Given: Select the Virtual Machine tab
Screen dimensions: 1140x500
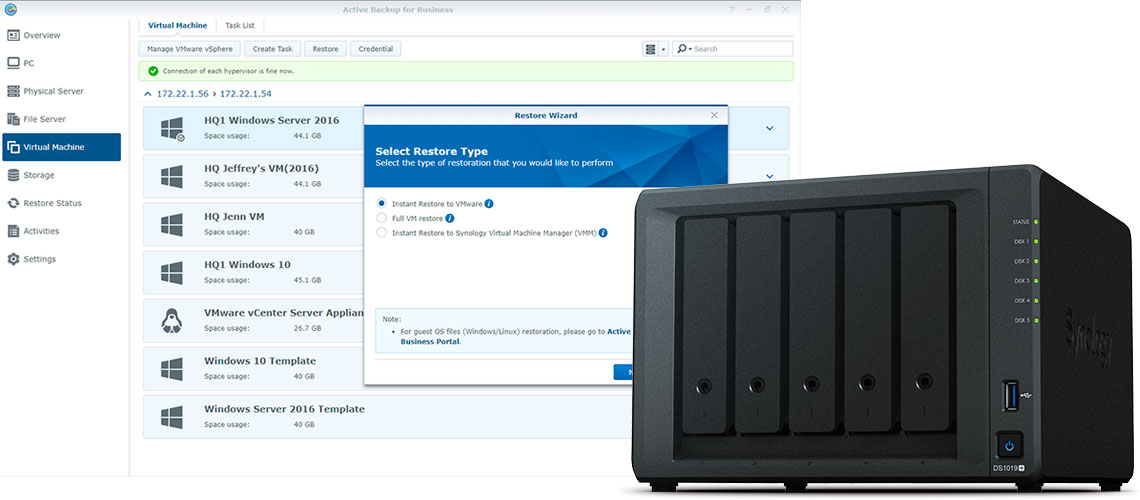Looking at the screenshot, I should click(x=177, y=25).
